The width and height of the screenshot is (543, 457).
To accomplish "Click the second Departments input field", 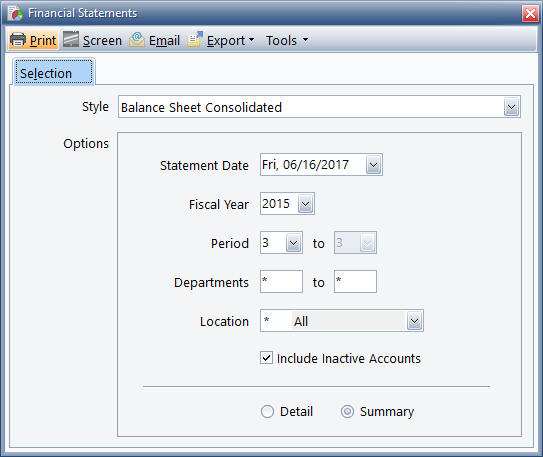I will [355, 281].
